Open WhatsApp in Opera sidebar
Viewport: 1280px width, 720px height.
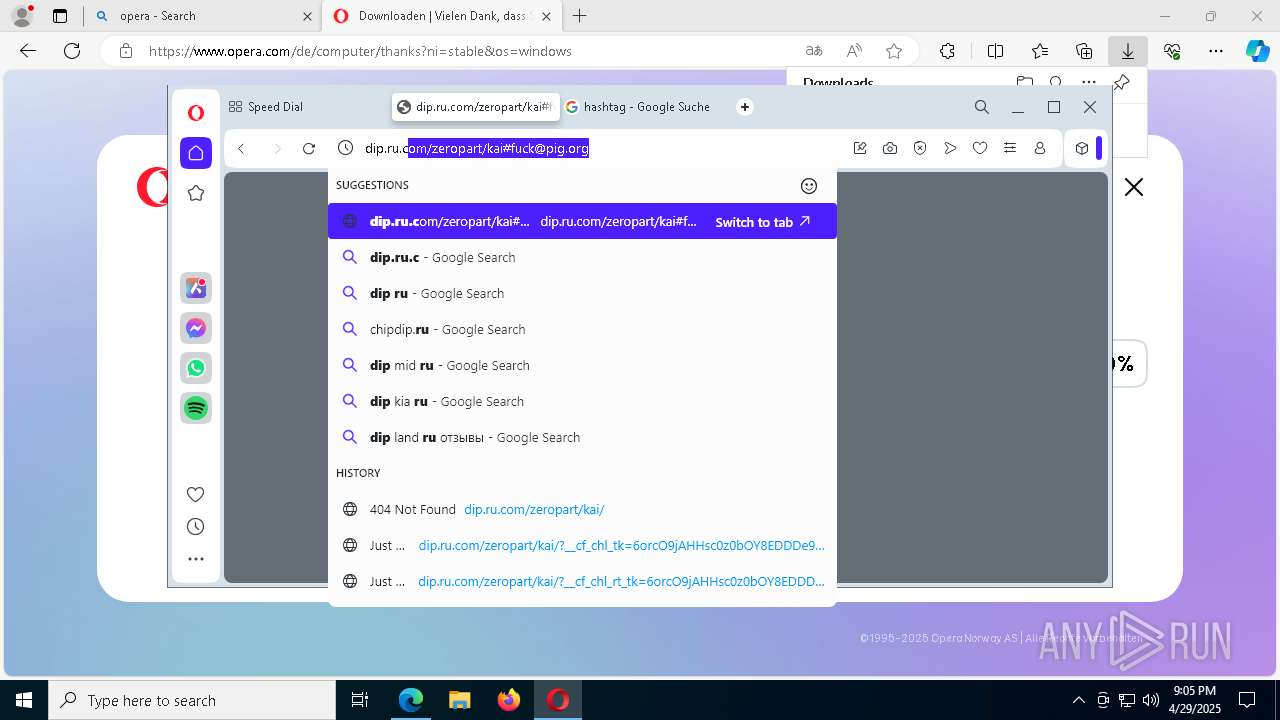(x=196, y=368)
